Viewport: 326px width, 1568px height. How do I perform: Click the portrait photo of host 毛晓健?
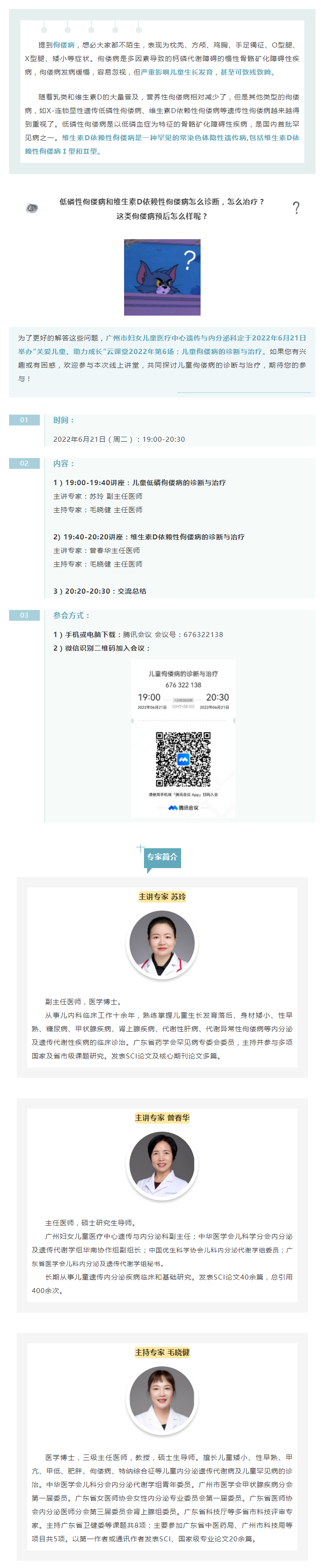click(x=162, y=1399)
